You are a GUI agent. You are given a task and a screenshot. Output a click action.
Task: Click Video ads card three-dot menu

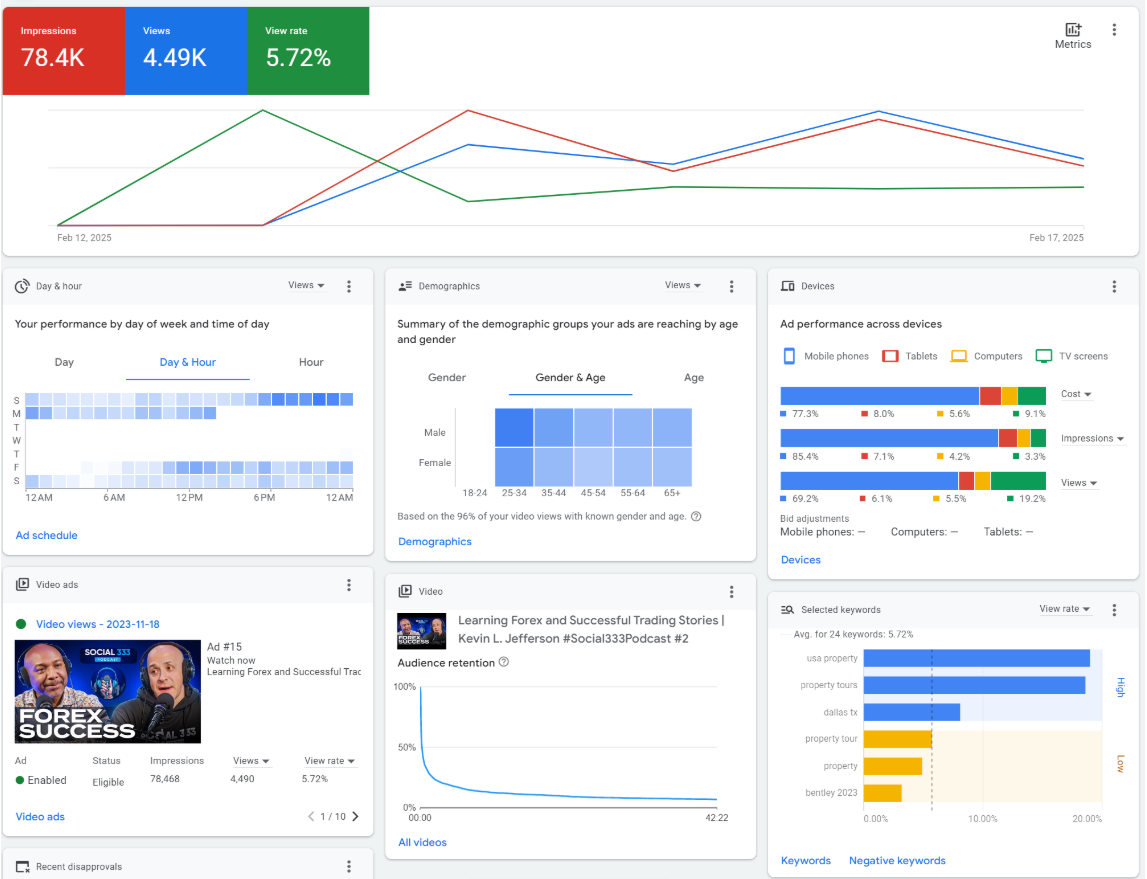point(349,585)
